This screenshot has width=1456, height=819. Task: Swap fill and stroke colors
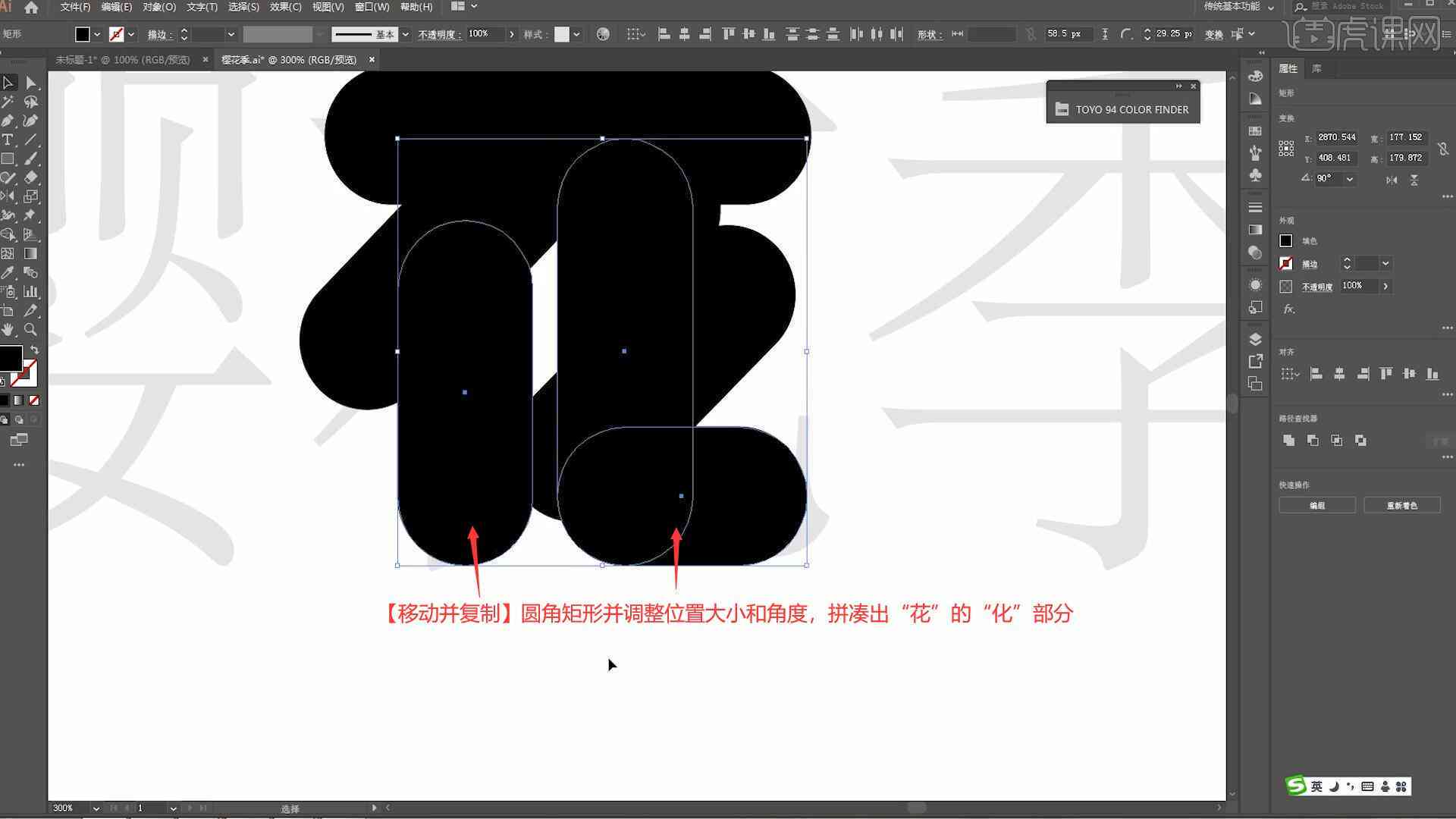click(x=34, y=350)
